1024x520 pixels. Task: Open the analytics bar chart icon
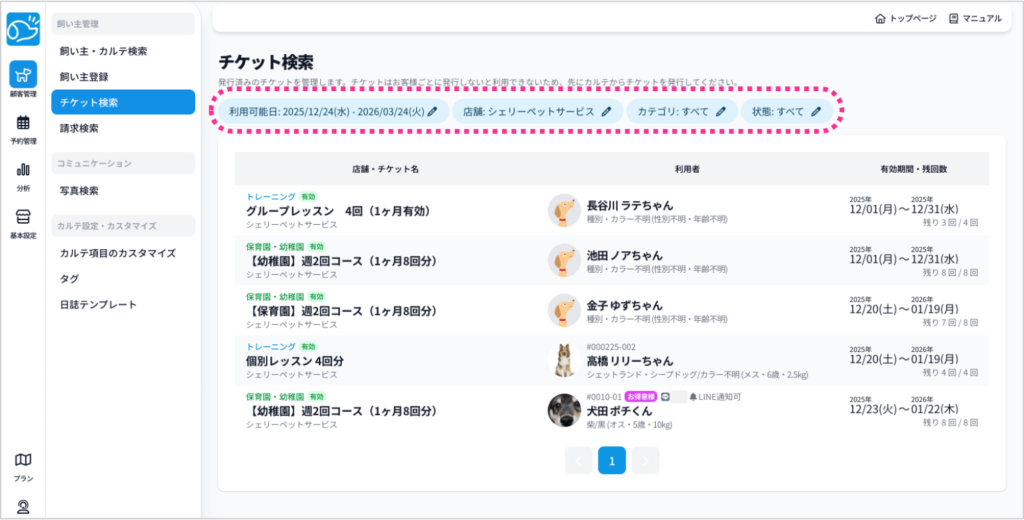(23, 170)
